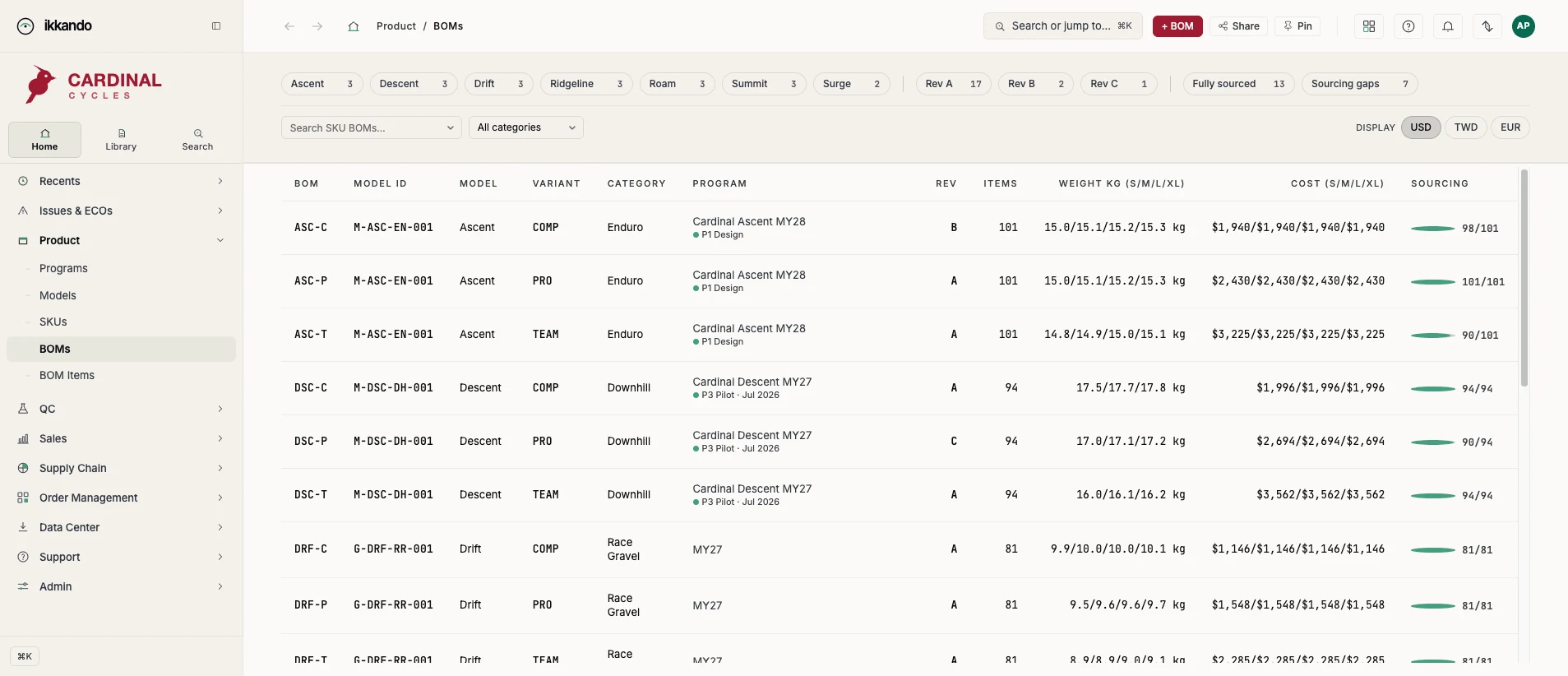Click the command-K shortcut badge

pos(25,656)
